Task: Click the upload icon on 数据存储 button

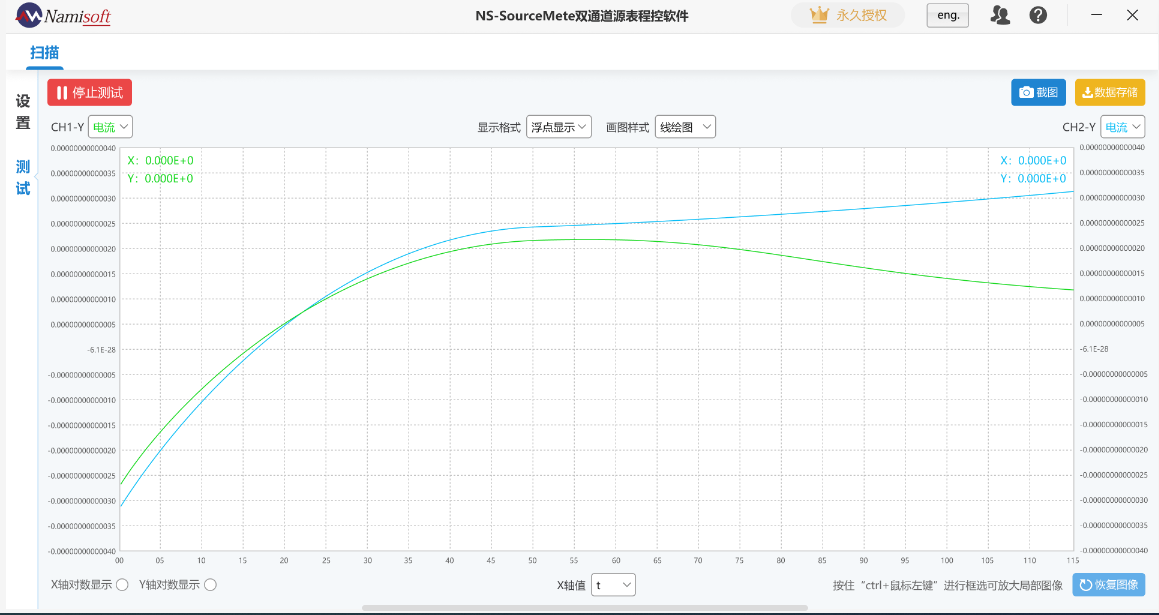Action: coord(1089,92)
